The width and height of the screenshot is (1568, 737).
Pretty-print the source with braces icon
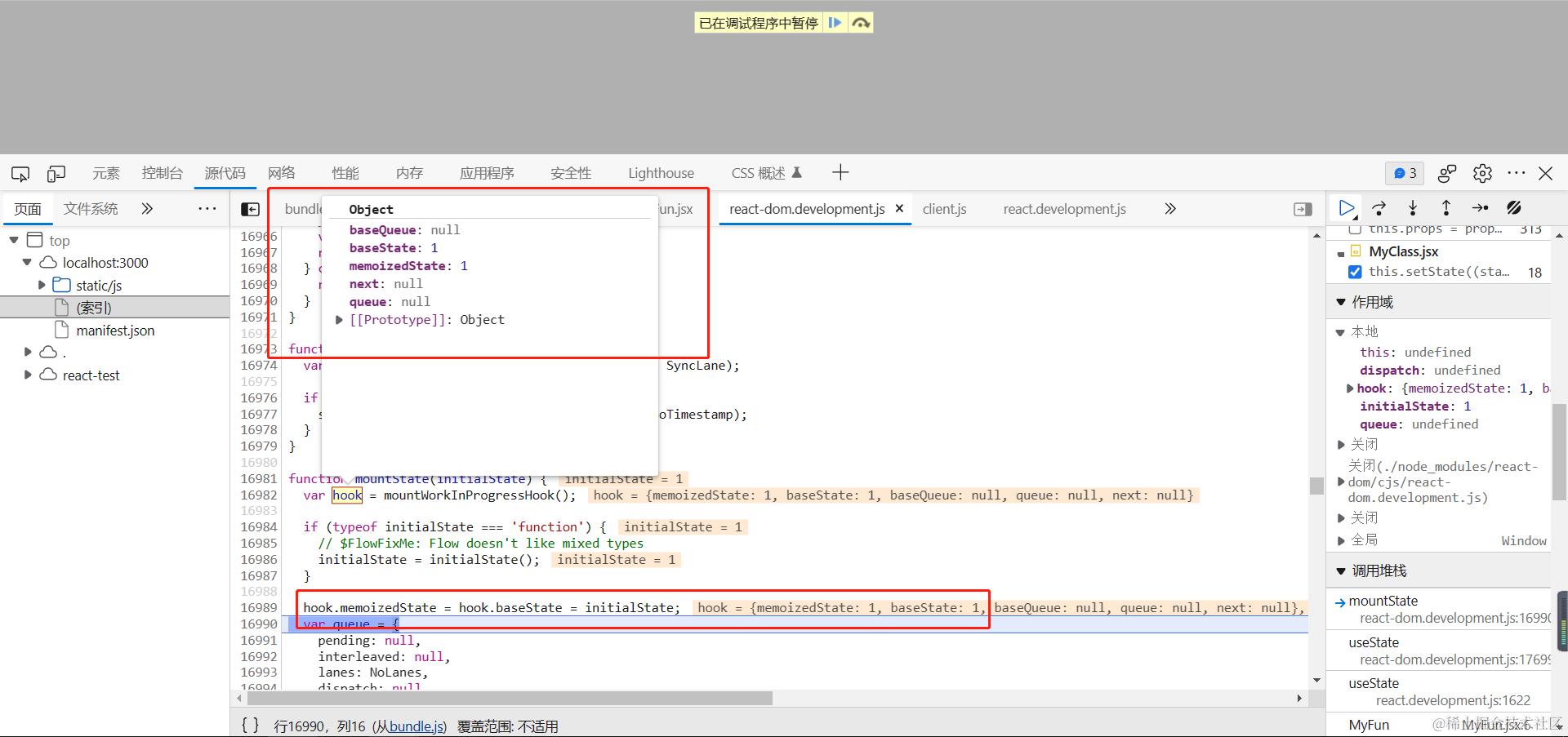click(251, 725)
